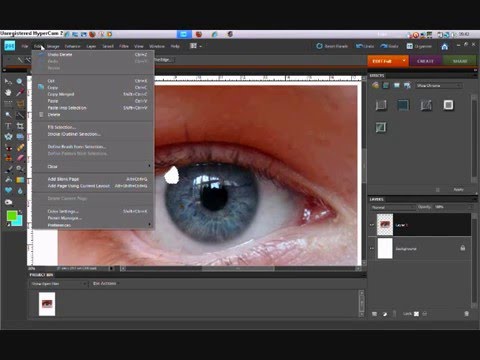Select the Red Eye Removal tool
This screenshot has height=360, width=480.
point(8,147)
